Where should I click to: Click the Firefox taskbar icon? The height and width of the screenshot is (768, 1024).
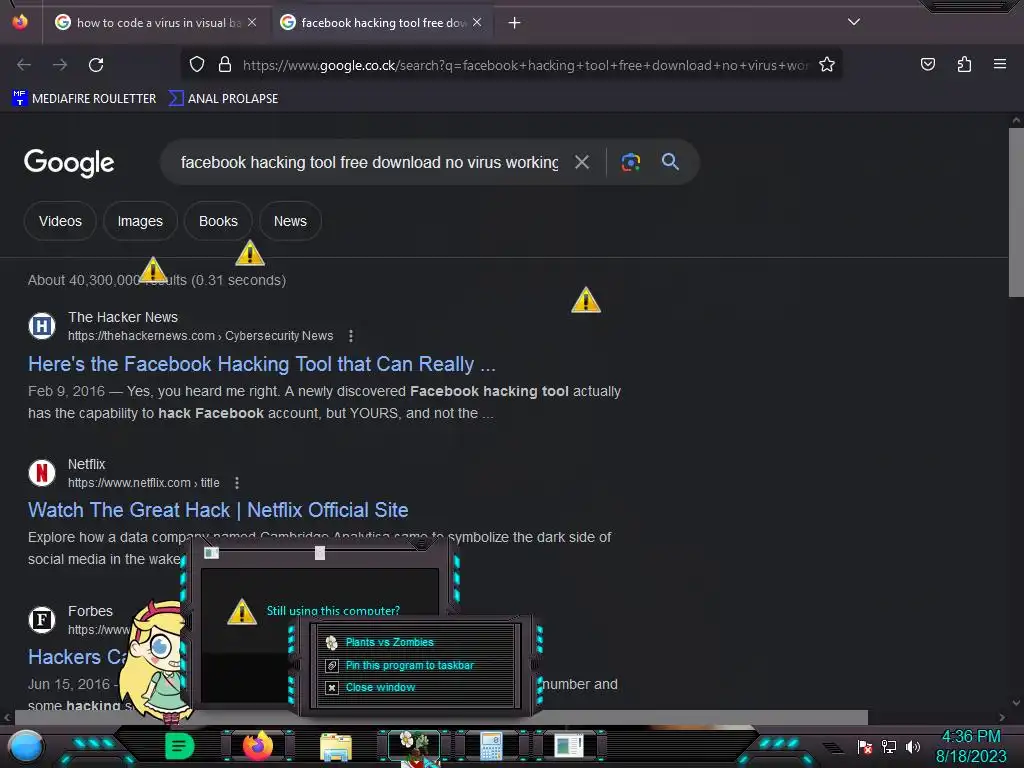[x=258, y=746]
